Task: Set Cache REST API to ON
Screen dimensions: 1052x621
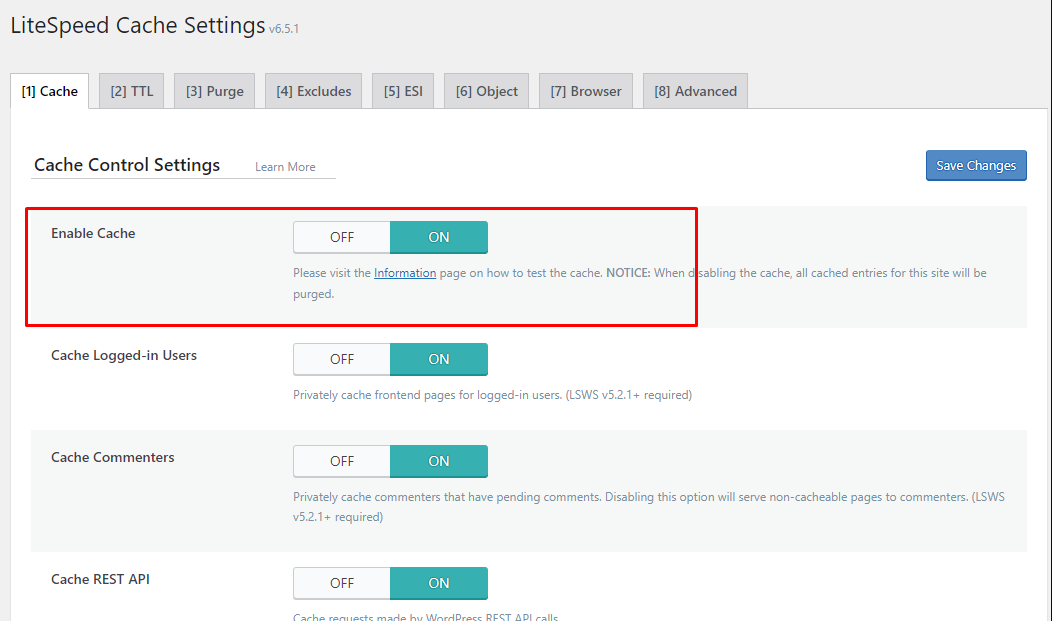Action: (439, 583)
